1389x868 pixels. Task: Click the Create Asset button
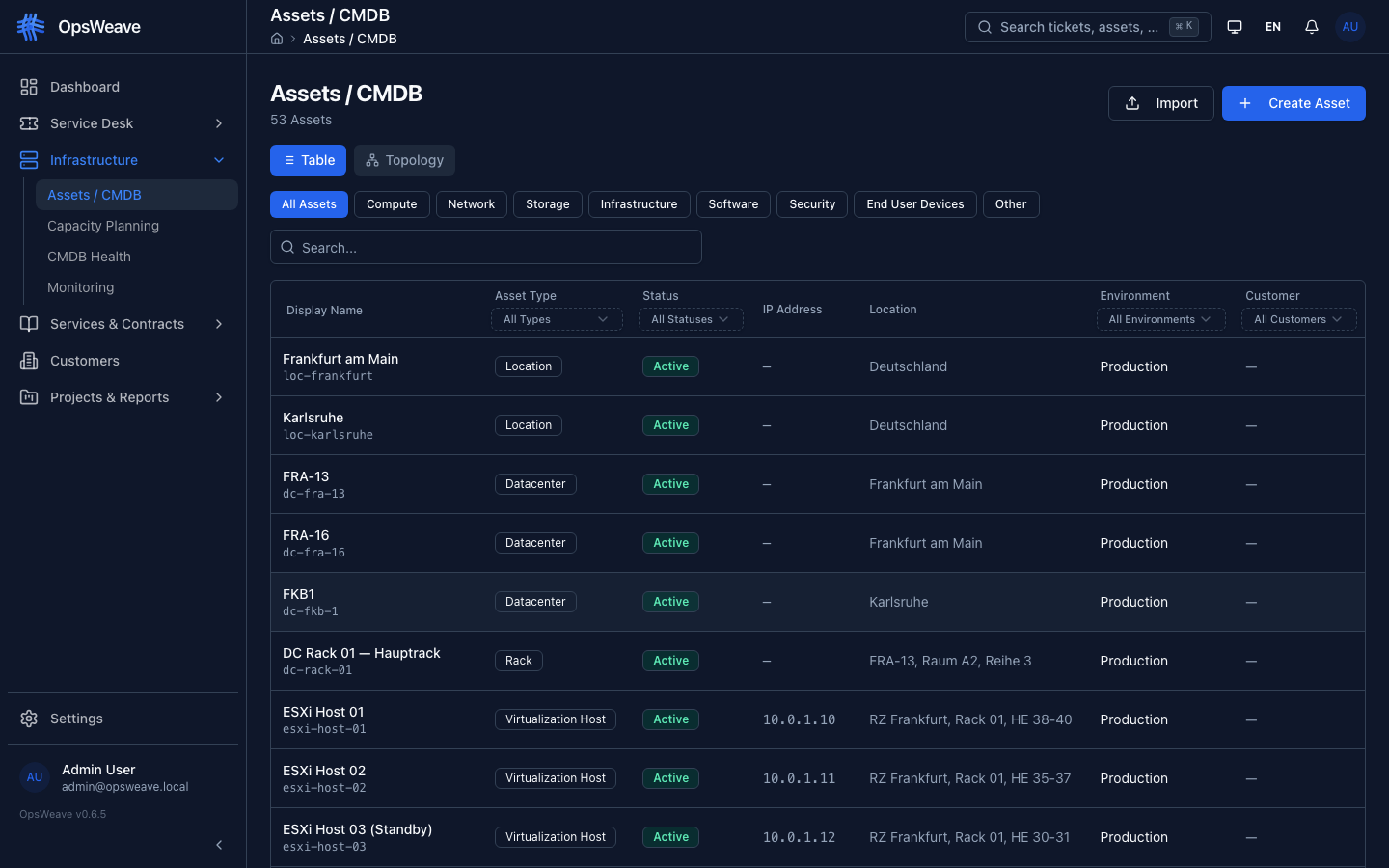pyautogui.click(x=1293, y=103)
